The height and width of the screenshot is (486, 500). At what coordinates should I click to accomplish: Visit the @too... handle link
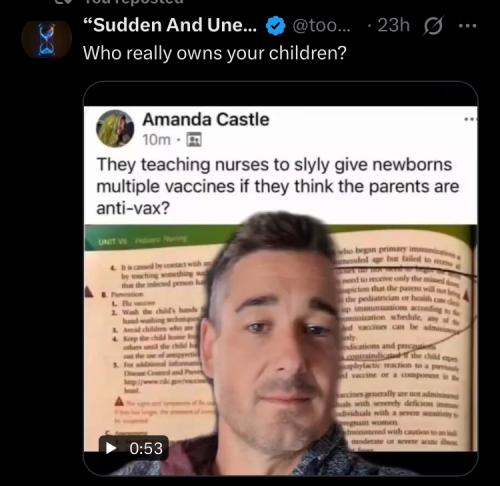[321, 25]
